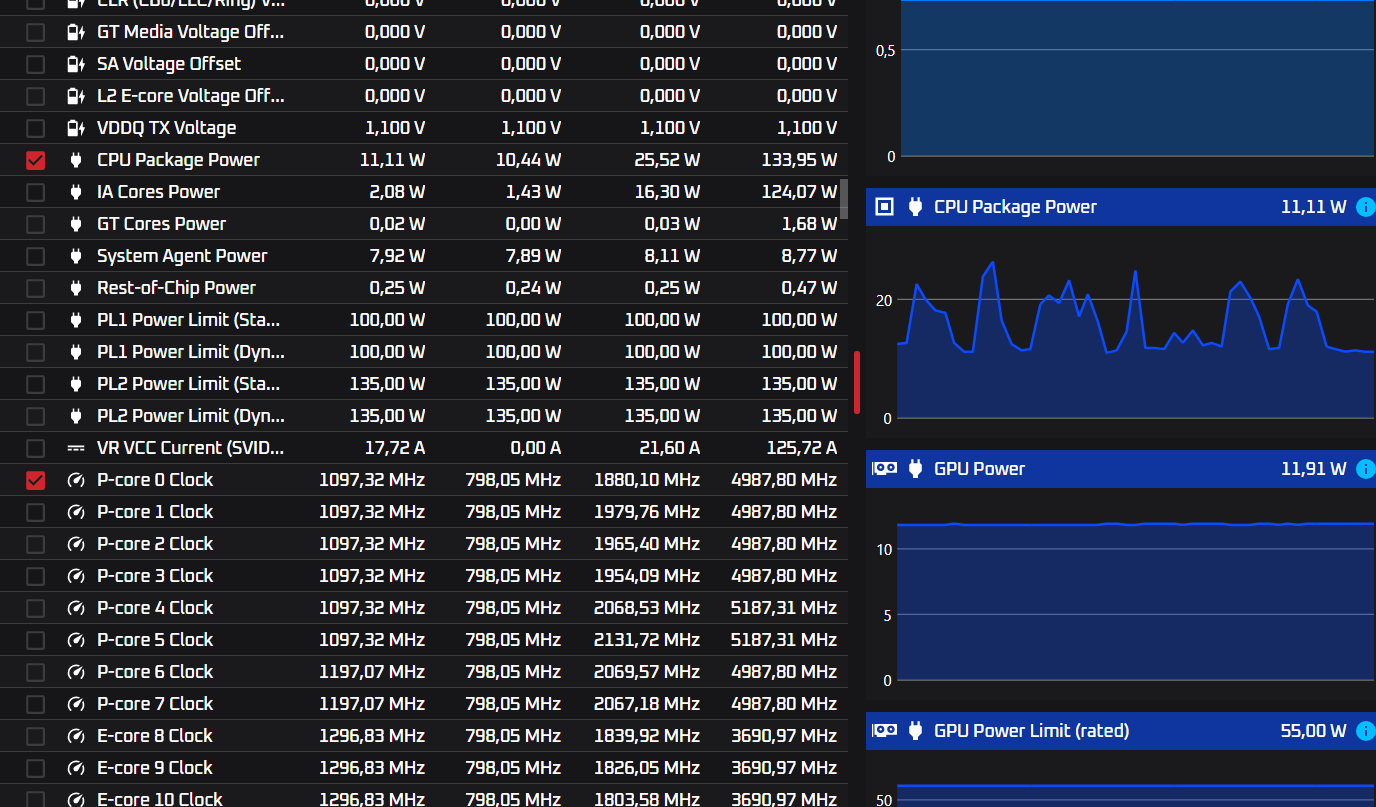1376x807 pixels.
Task: Tick the E-core 8 Clock checkbox
Action: click(x=35, y=736)
